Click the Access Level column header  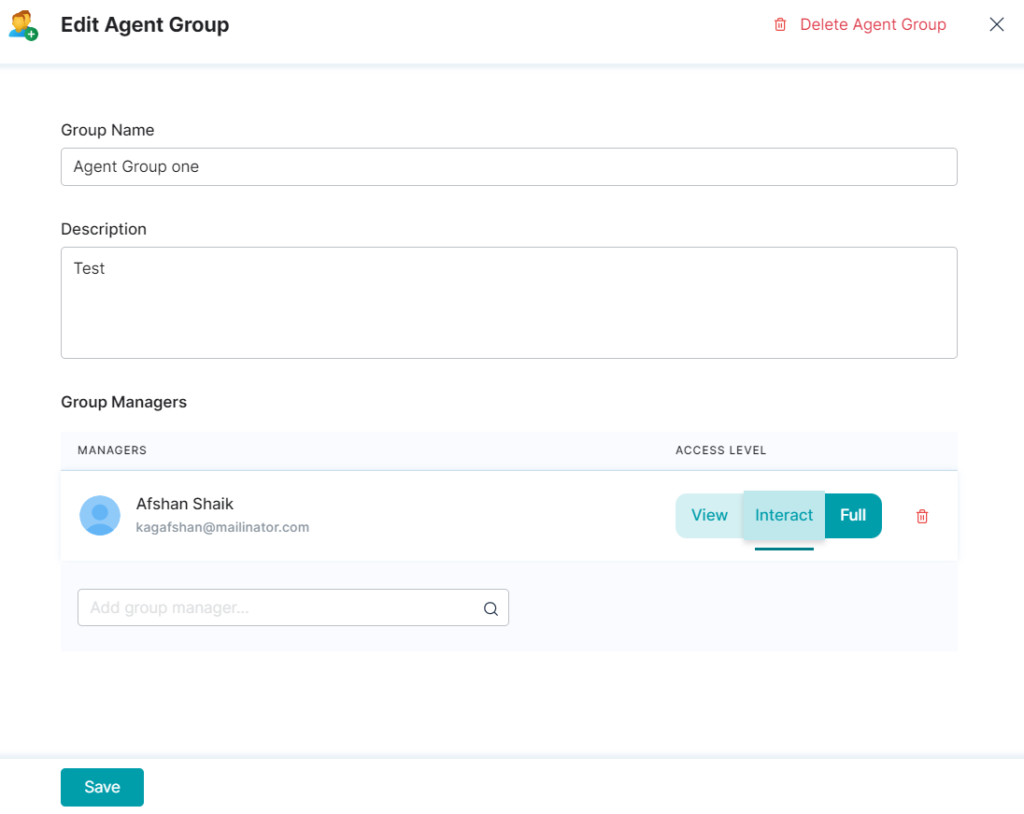721,450
